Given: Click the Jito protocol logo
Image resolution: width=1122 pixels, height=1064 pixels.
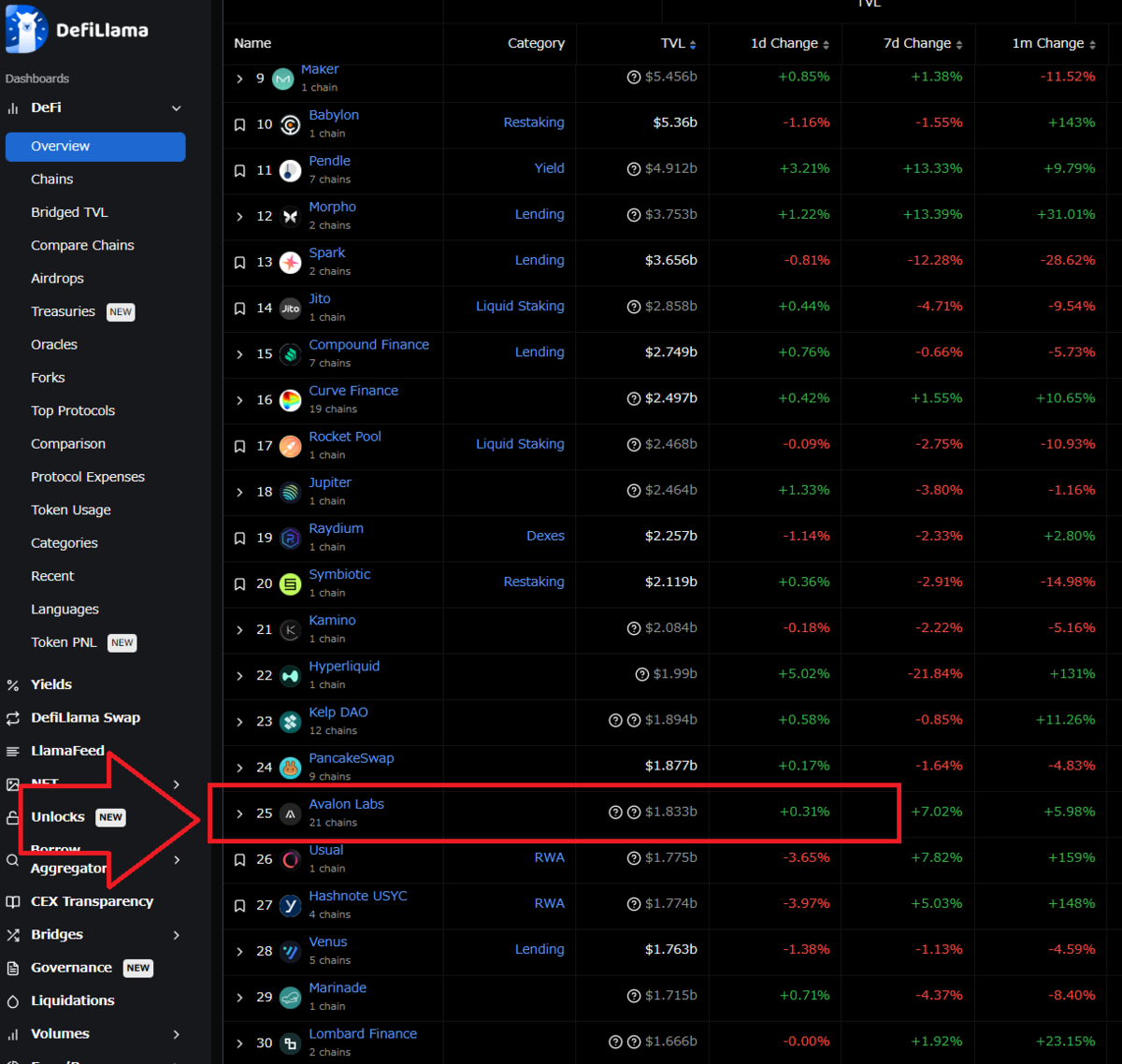Looking at the screenshot, I should (291, 308).
